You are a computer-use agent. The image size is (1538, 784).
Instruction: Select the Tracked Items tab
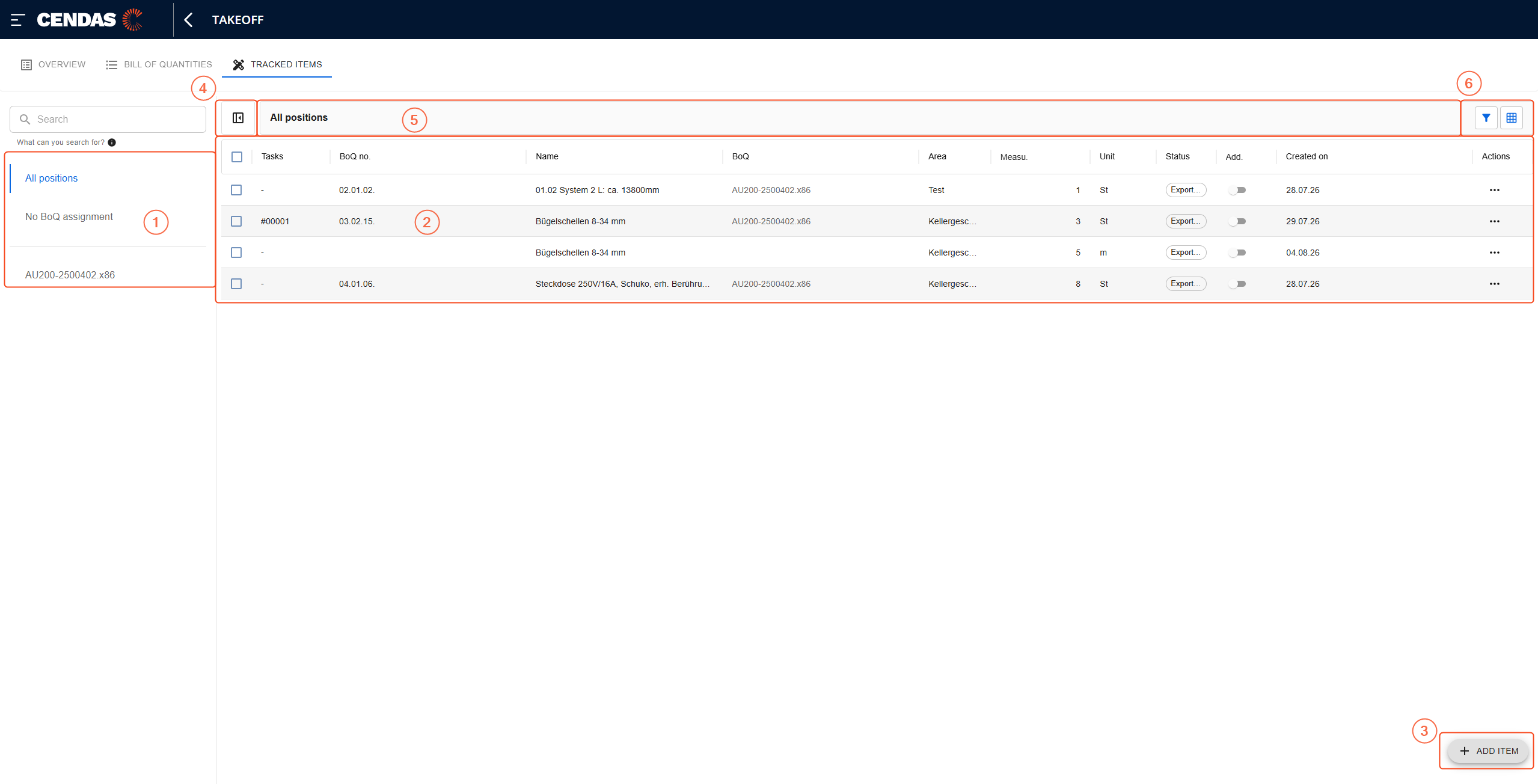pos(277,65)
